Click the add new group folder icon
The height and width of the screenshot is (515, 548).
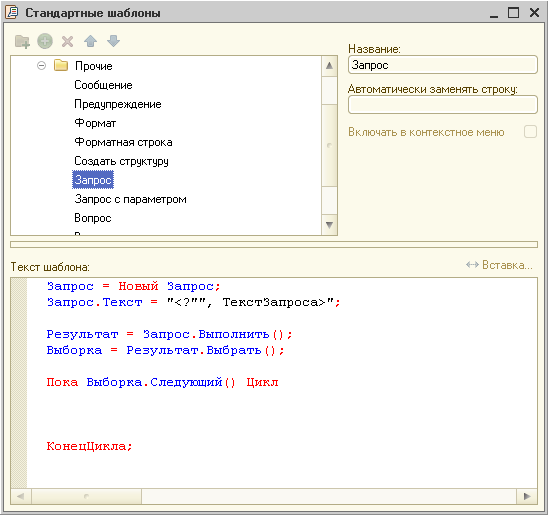pyautogui.click(x=22, y=42)
